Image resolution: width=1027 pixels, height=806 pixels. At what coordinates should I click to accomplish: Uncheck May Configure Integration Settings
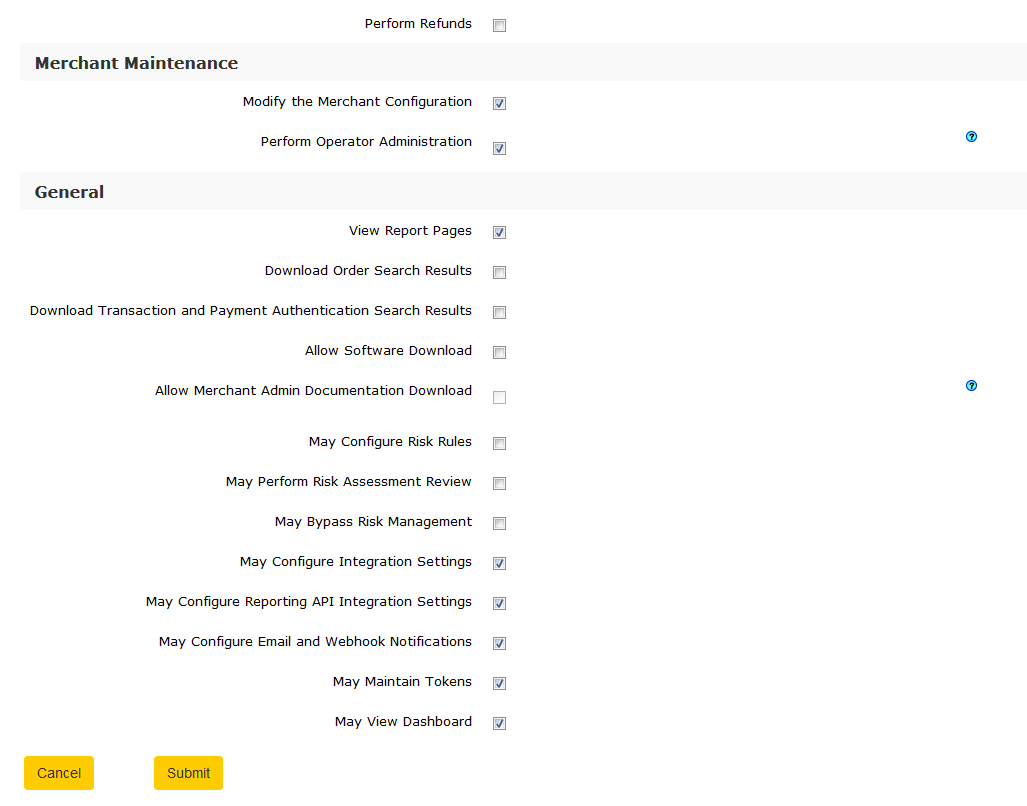[499, 564]
